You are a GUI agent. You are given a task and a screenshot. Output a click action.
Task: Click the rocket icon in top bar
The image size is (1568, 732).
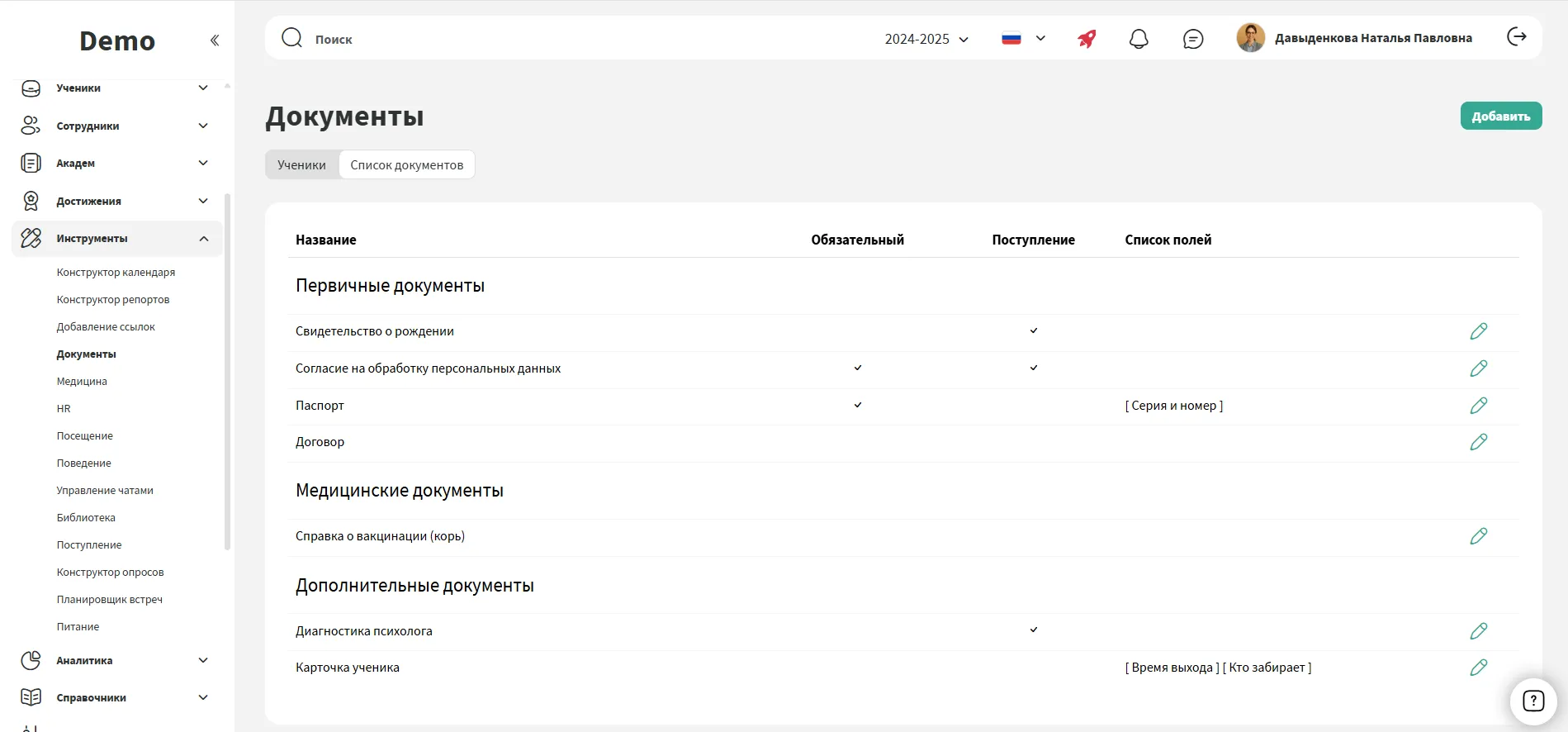pos(1087,39)
